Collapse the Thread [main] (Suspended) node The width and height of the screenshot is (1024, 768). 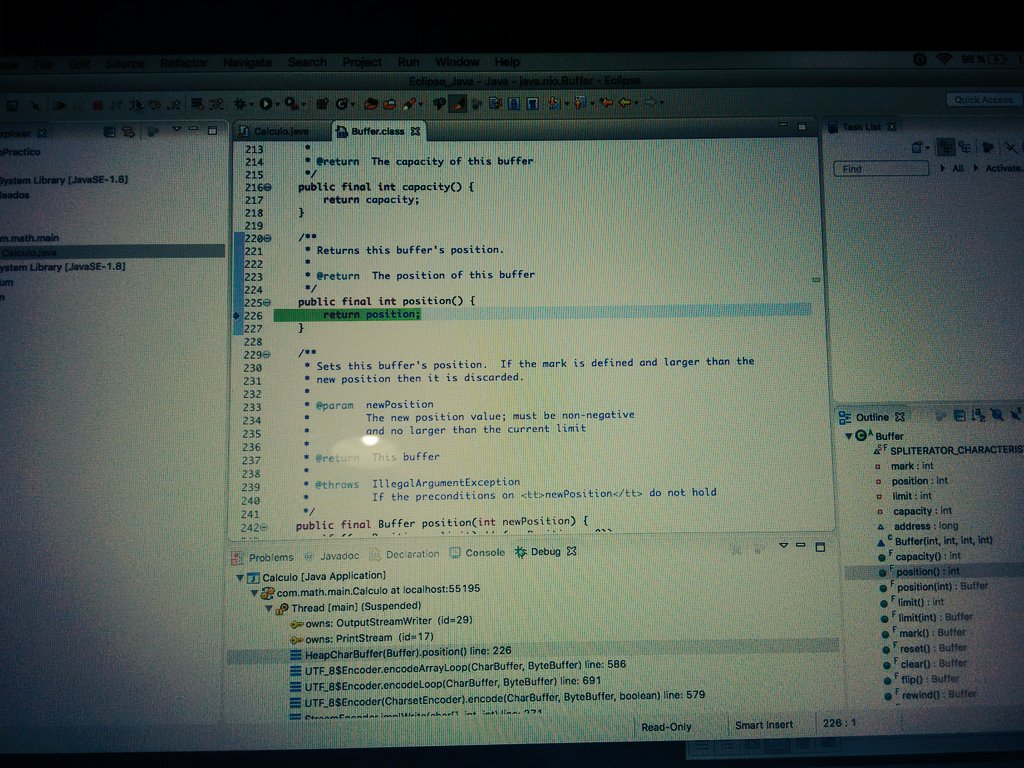point(266,605)
